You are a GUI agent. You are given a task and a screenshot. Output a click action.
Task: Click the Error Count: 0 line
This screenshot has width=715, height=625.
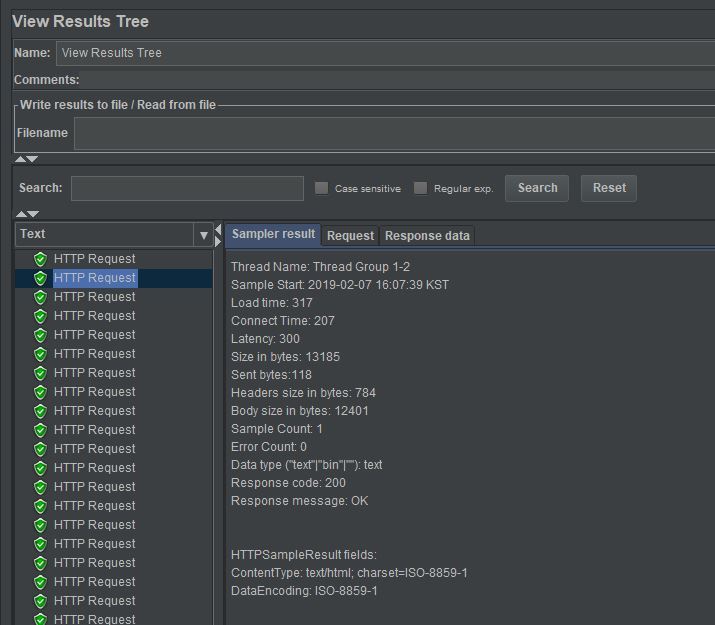(269, 447)
